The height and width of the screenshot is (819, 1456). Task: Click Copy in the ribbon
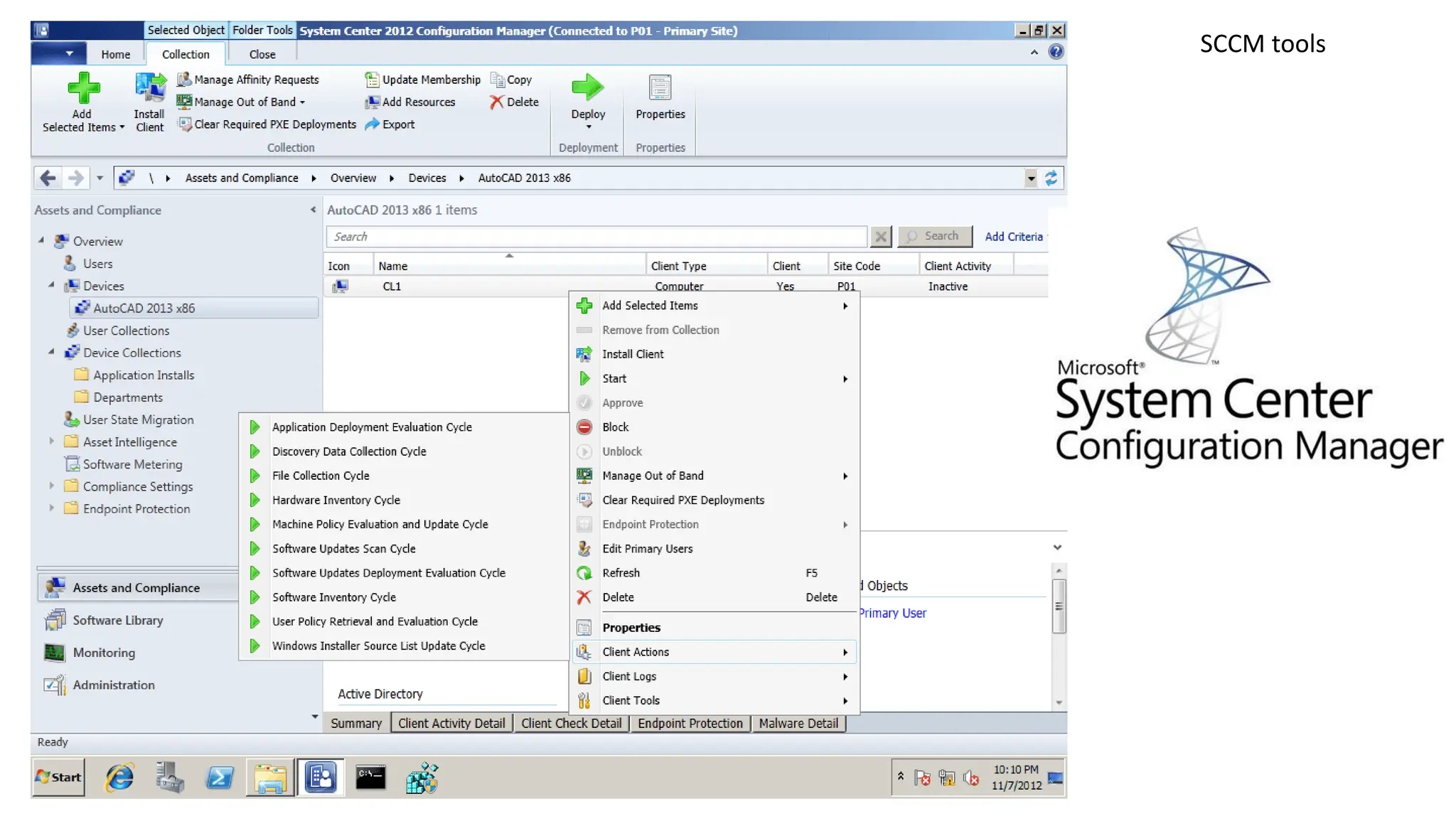point(511,80)
